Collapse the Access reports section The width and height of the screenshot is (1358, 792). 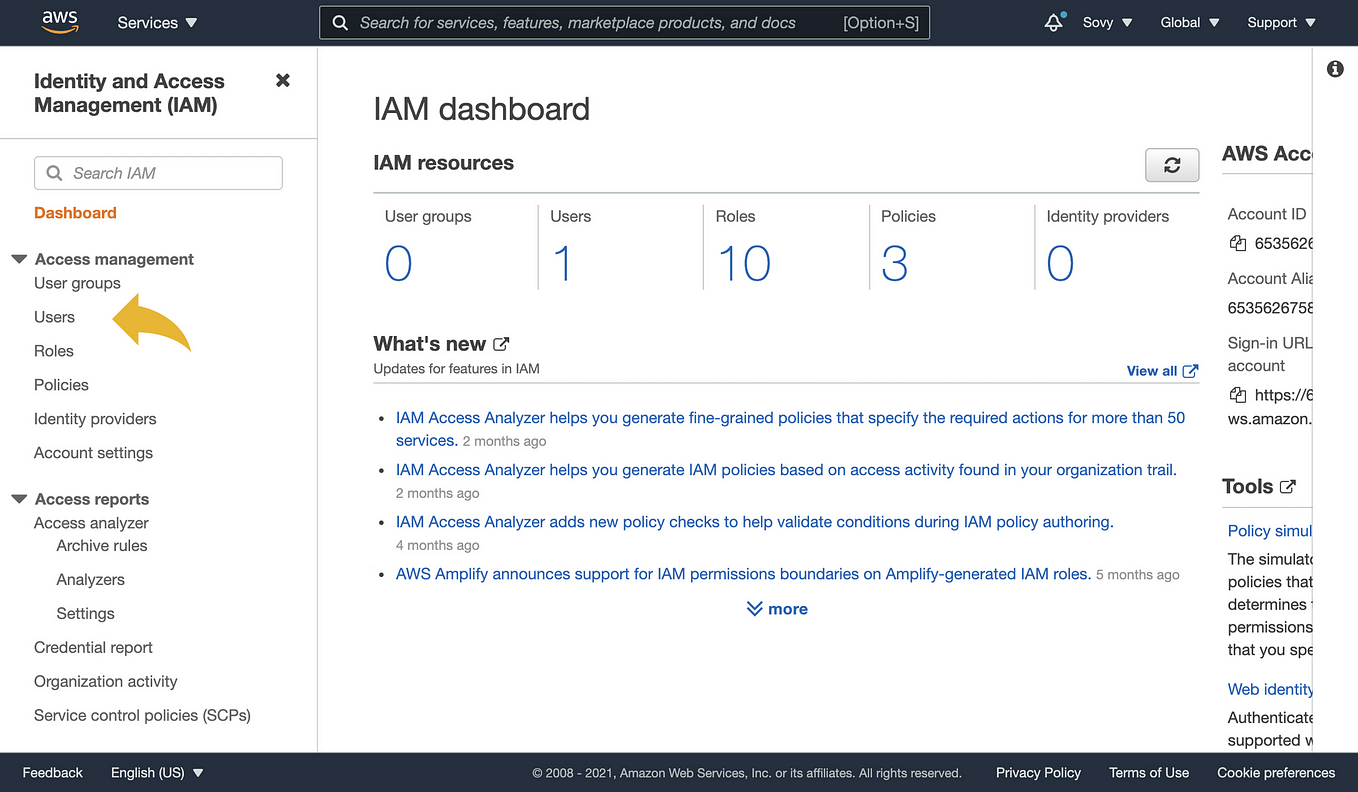coord(19,499)
